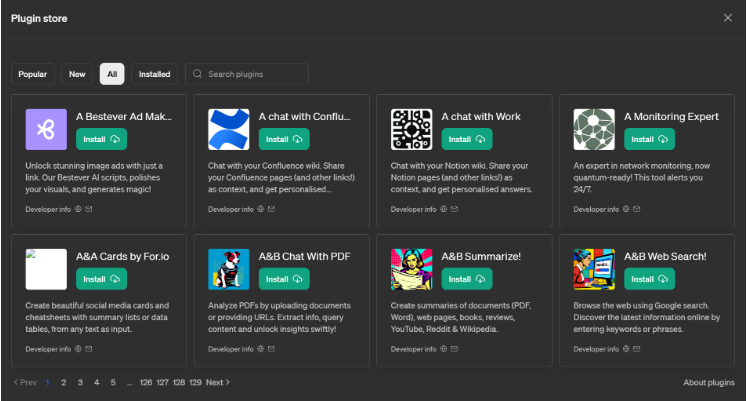Image resolution: width=747 pixels, height=401 pixels.
Task: Go to page 129 in pagination
Action: coord(195,382)
